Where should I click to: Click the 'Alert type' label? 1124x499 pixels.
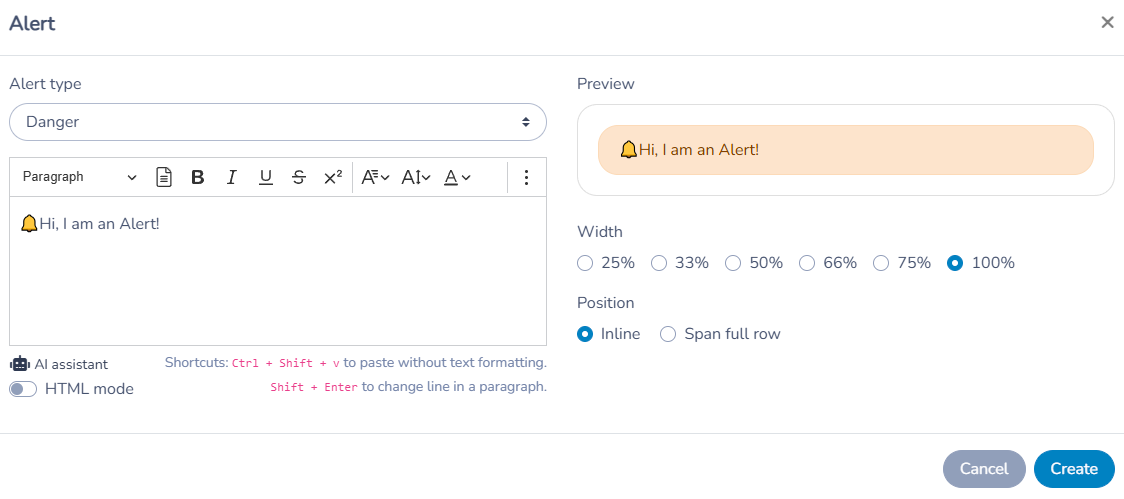pyautogui.click(x=45, y=84)
